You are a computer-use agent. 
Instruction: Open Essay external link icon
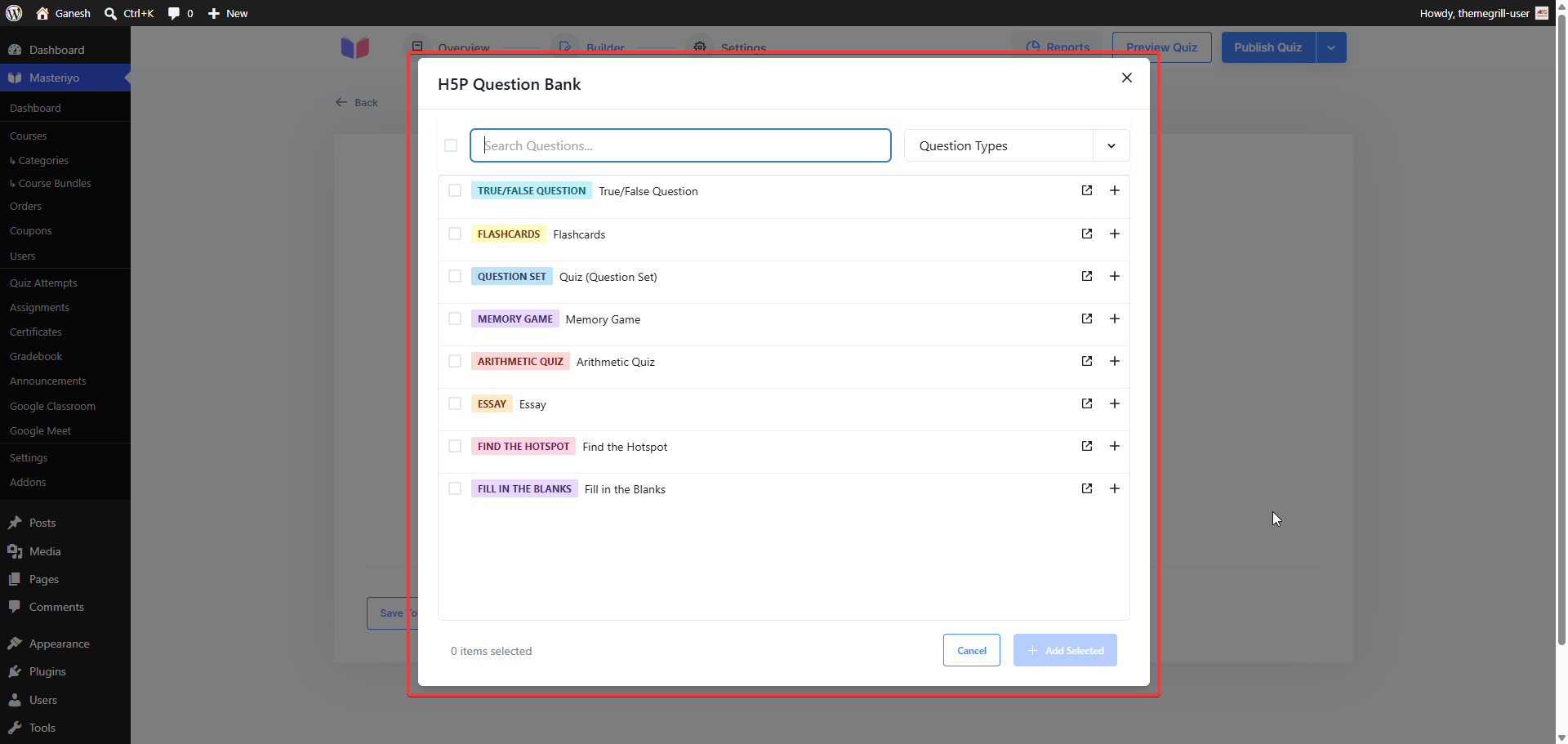1087,403
